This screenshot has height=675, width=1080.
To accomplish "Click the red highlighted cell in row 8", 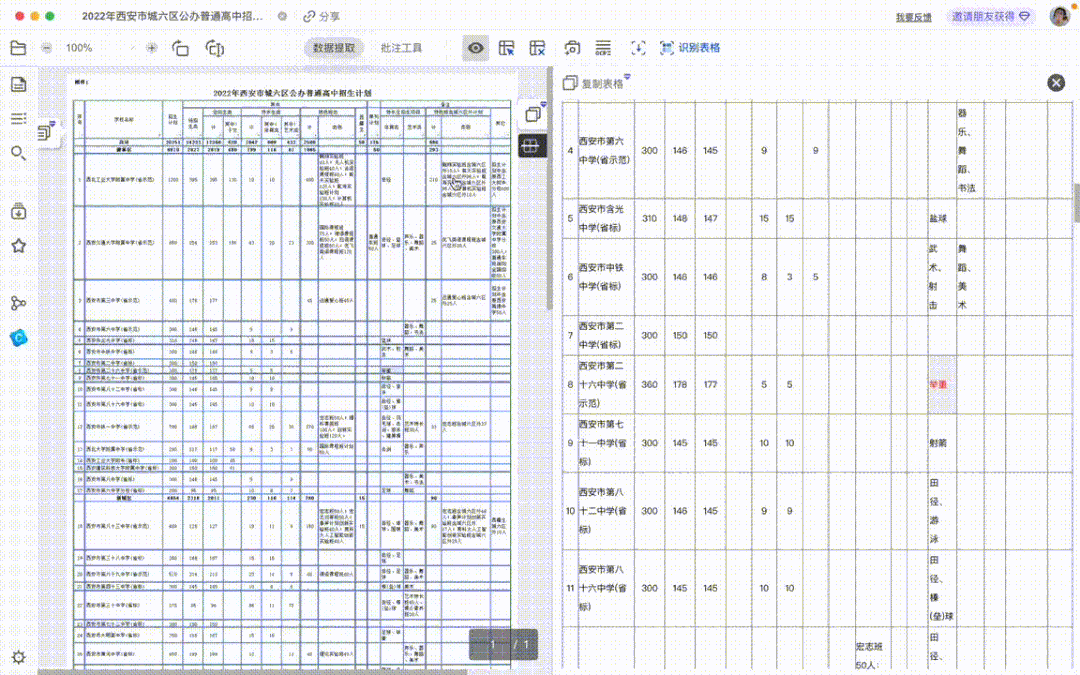I will (x=941, y=384).
